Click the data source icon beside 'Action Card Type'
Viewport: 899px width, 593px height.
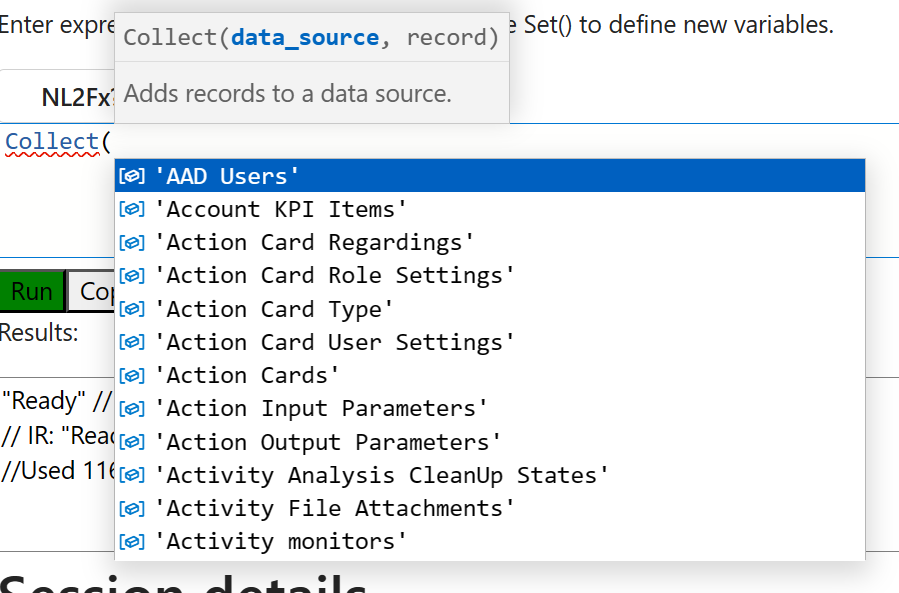pyautogui.click(x=131, y=308)
